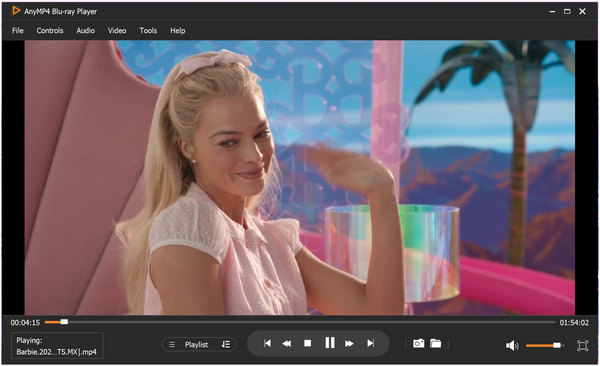This screenshot has height=366, width=600.
Task: Open the Help menu
Action: pyautogui.click(x=178, y=31)
